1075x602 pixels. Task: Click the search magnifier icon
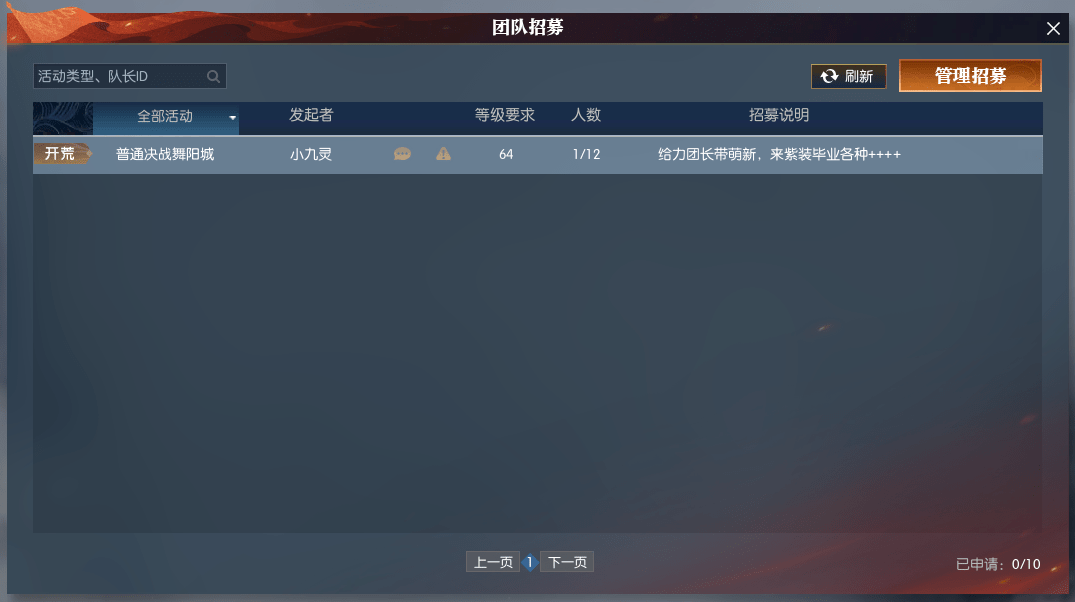point(213,76)
